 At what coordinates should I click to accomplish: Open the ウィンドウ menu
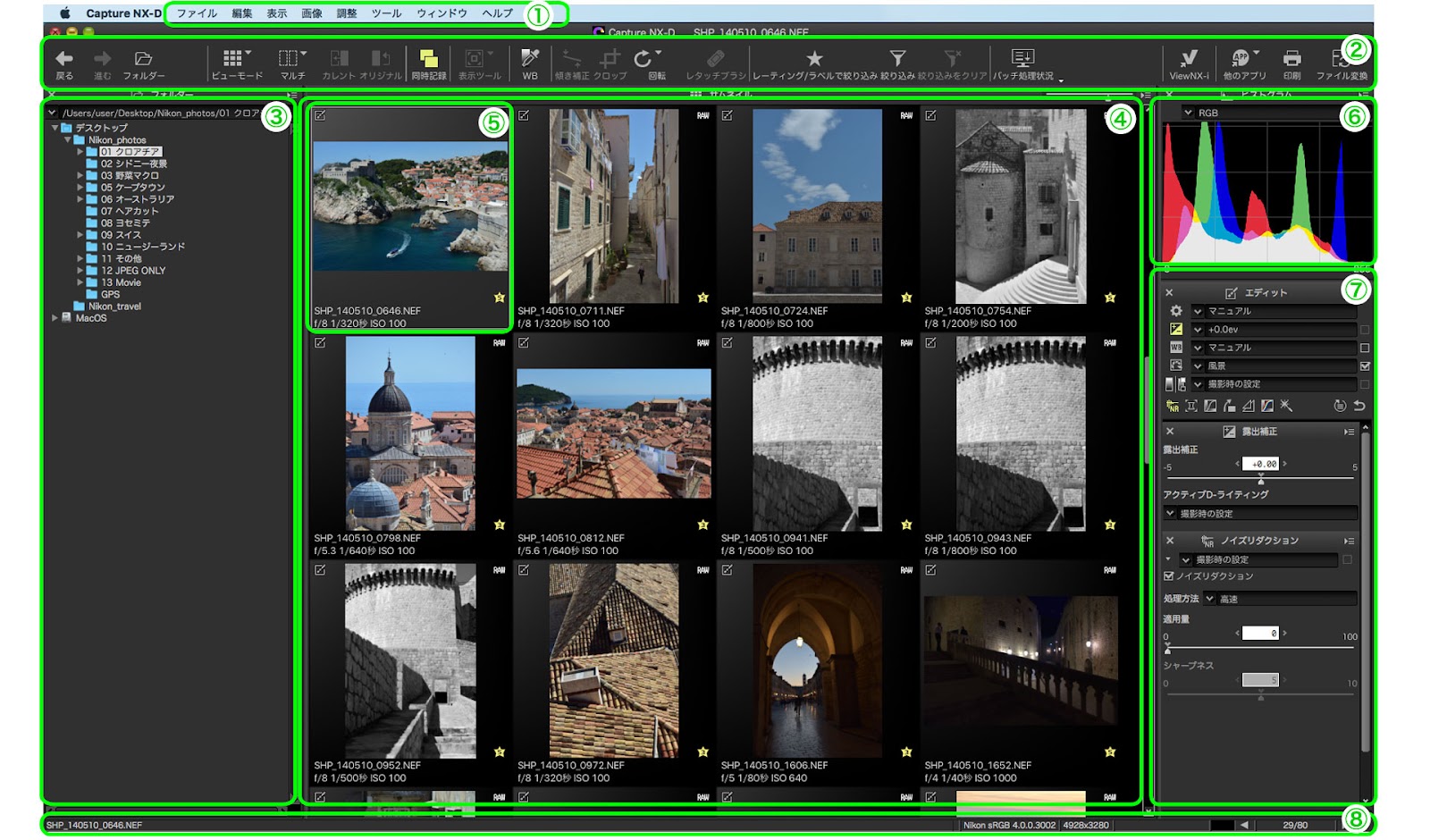point(442,13)
